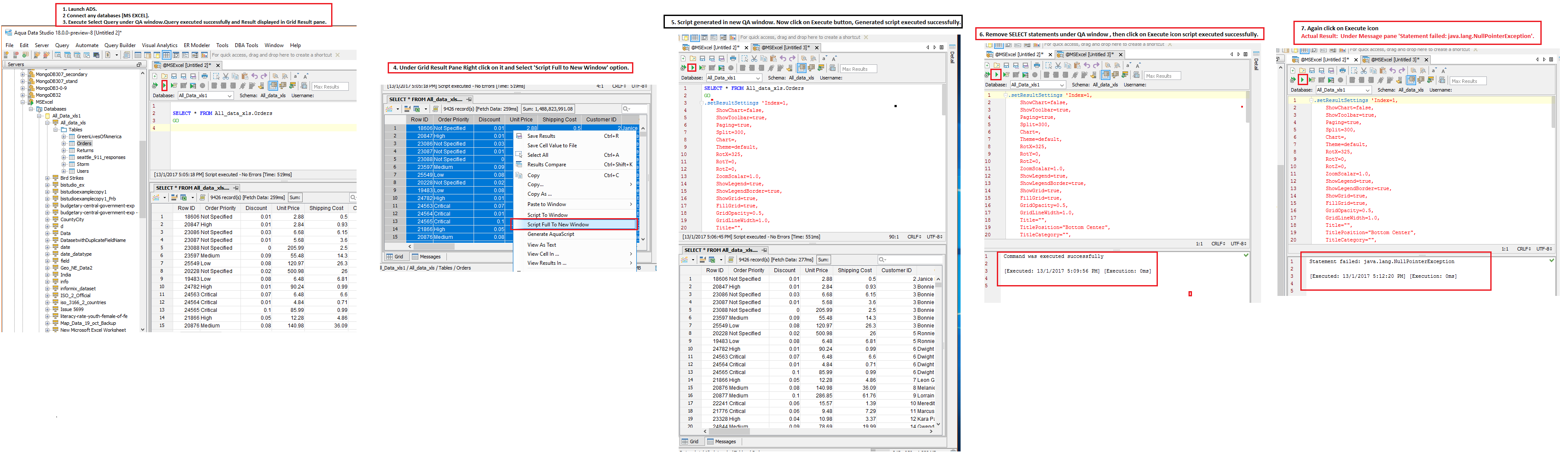Click the Print icon in main window's query toolbar
This screenshot has width=1568, height=470.
[205, 77]
